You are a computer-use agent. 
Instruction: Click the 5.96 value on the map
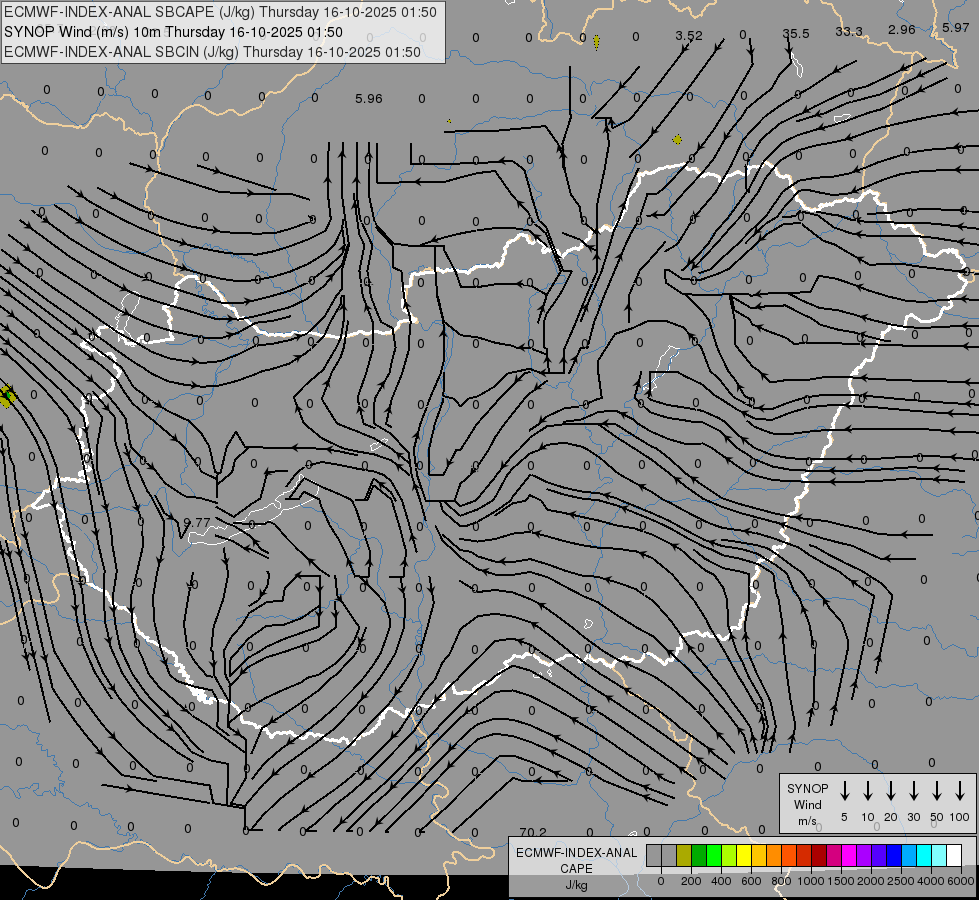[x=368, y=99]
